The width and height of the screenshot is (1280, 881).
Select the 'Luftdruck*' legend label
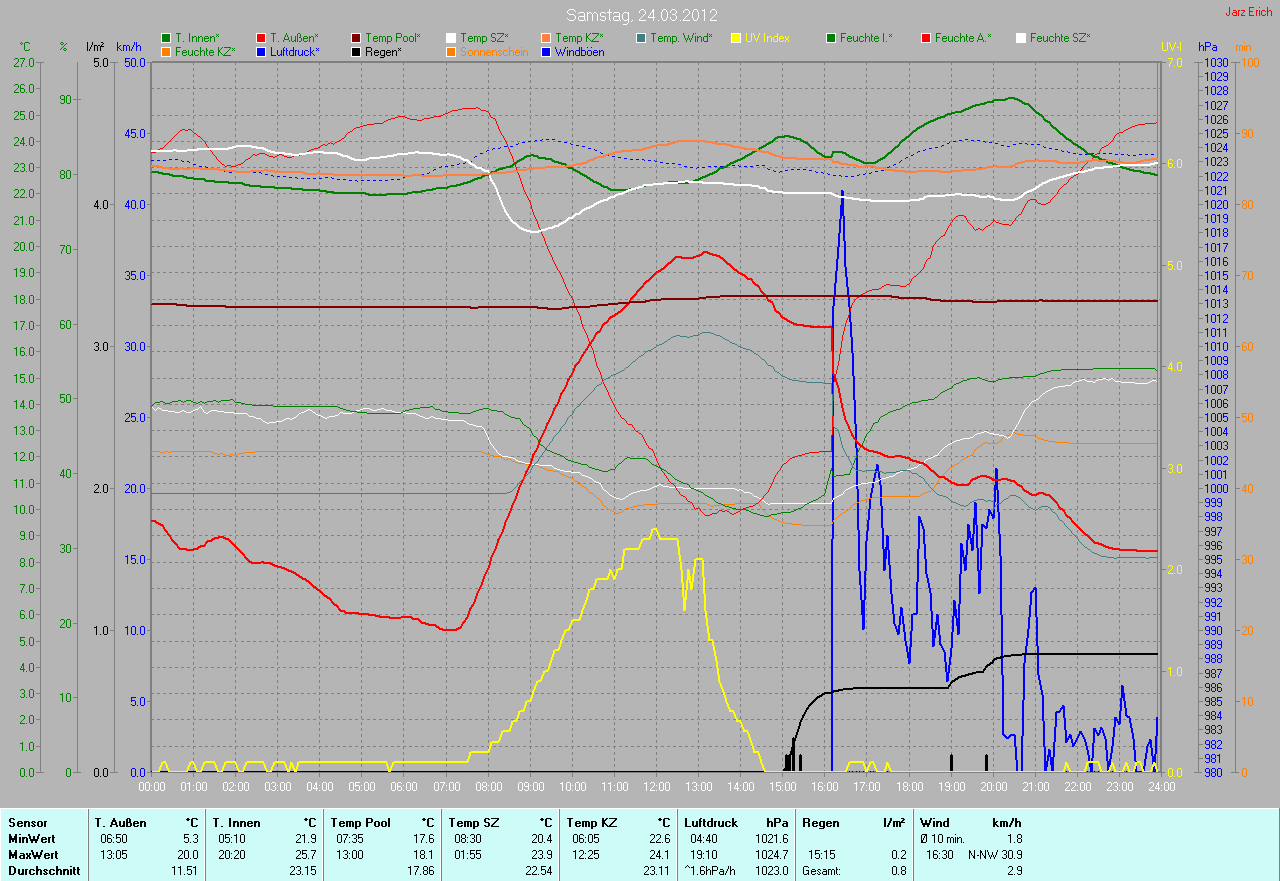click(x=295, y=51)
